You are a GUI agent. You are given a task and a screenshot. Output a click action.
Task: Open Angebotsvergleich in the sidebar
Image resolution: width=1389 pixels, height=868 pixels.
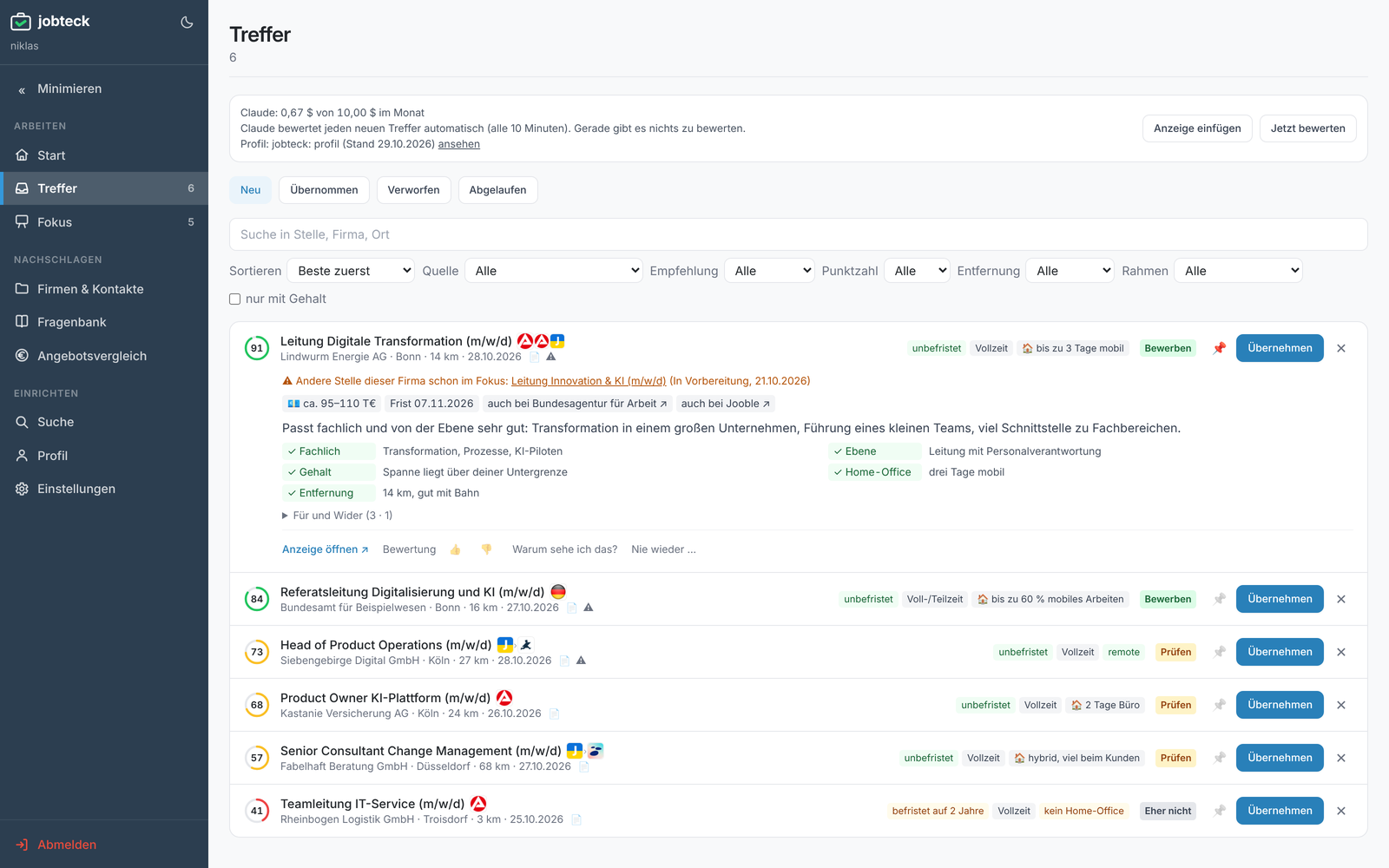[x=104, y=356]
